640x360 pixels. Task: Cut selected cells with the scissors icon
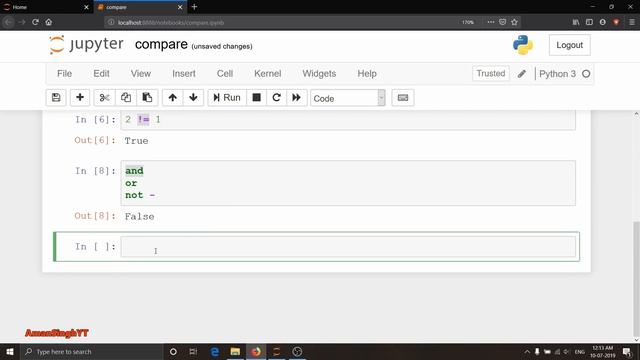(x=104, y=98)
